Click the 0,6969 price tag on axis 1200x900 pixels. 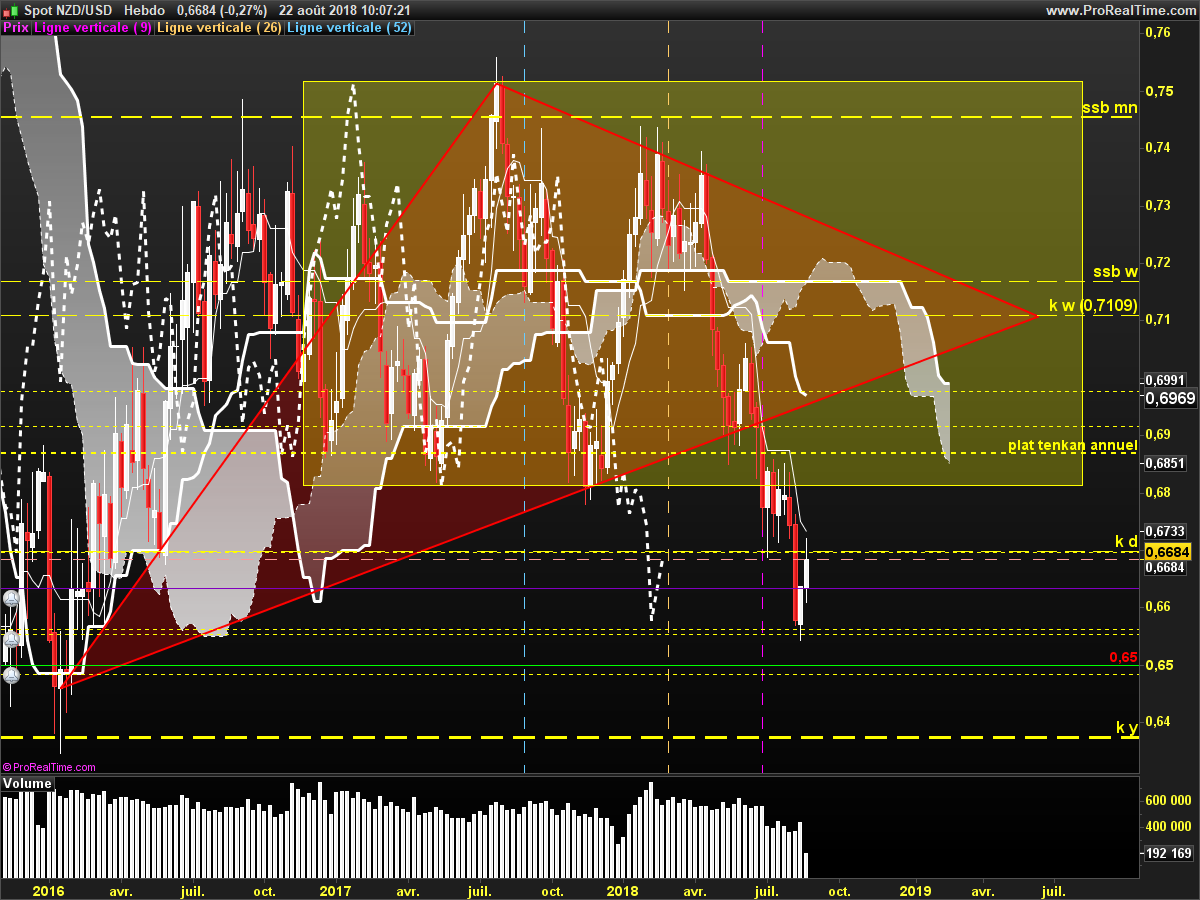pos(1167,398)
